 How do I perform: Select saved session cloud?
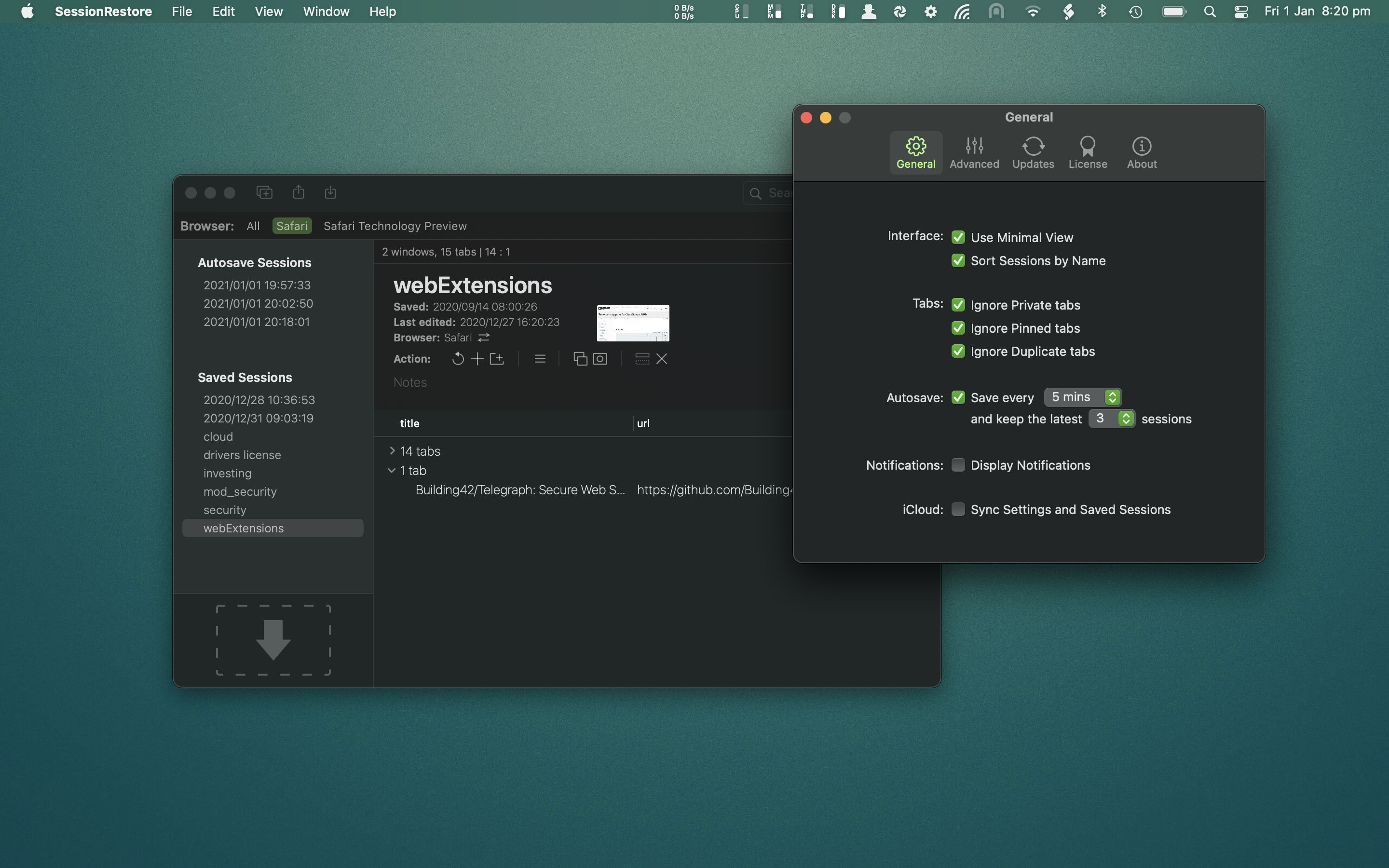218,436
